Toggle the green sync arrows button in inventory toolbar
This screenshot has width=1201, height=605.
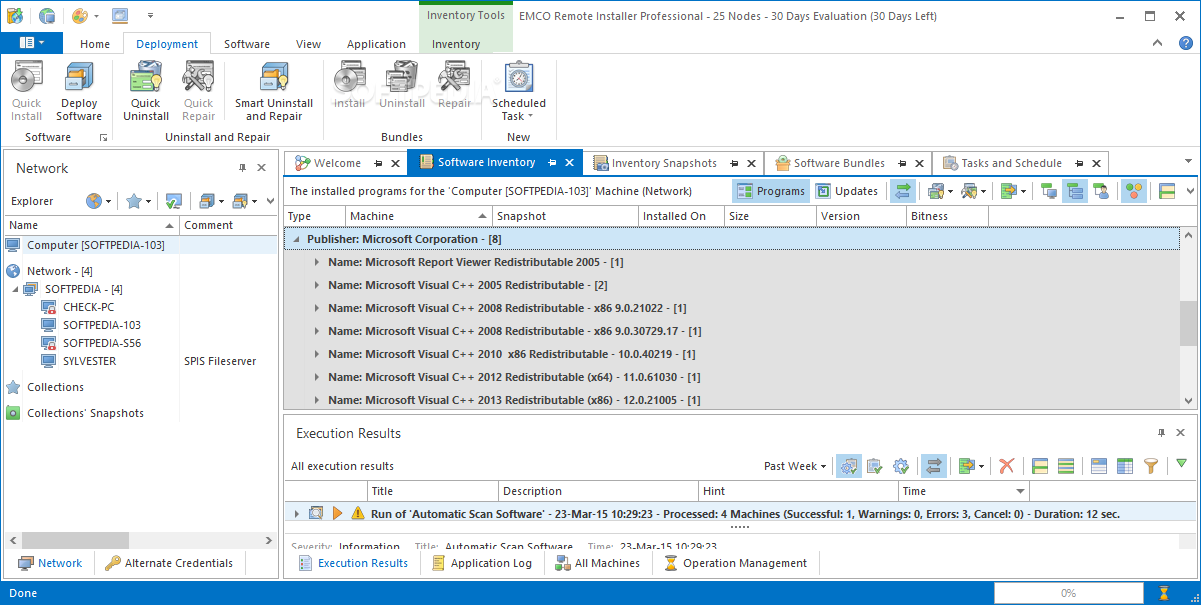pyautogui.click(x=903, y=191)
